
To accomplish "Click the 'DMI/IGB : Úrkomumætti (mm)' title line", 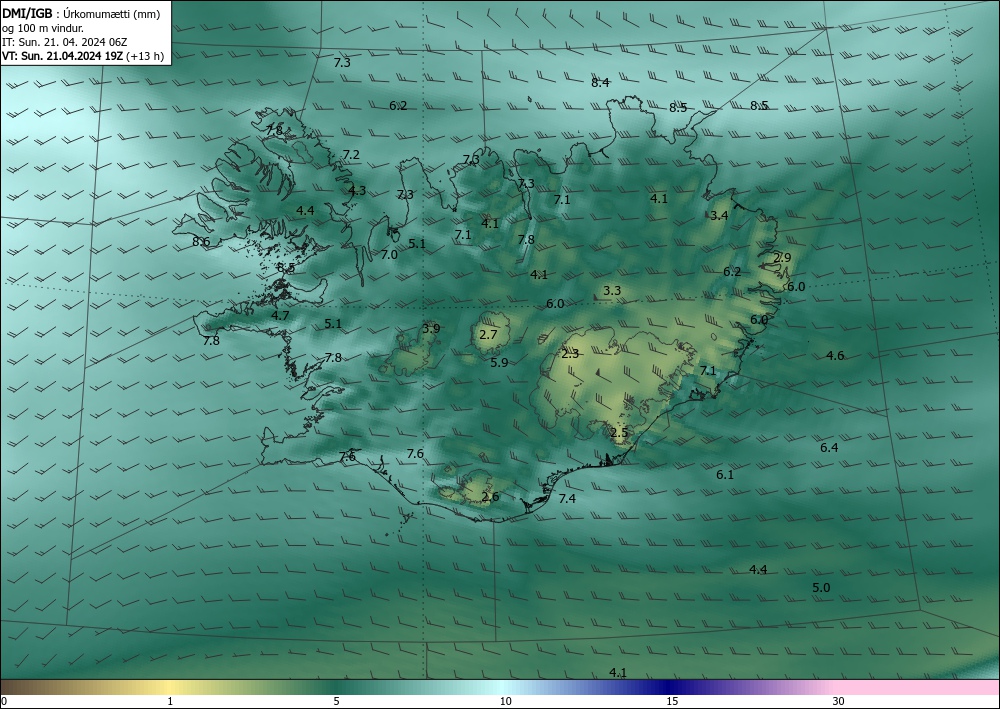I will tap(81, 15).
